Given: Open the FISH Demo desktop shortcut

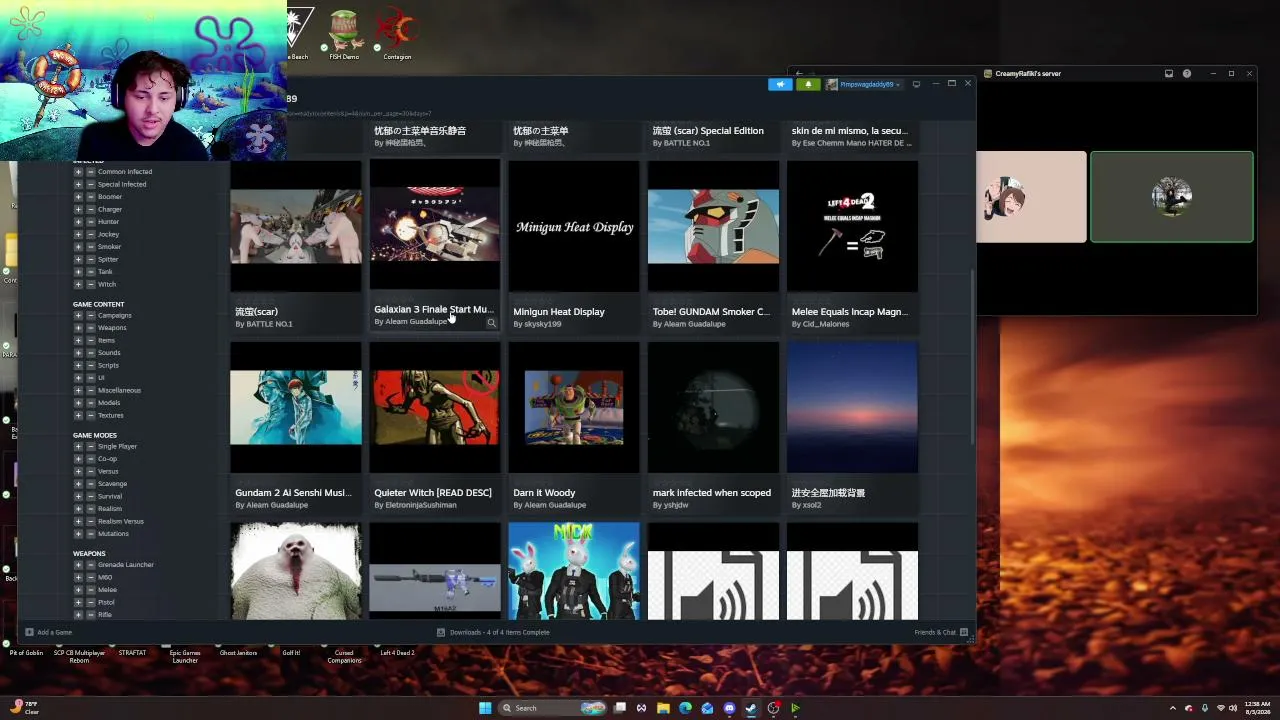Looking at the screenshot, I should [x=343, y=34].
